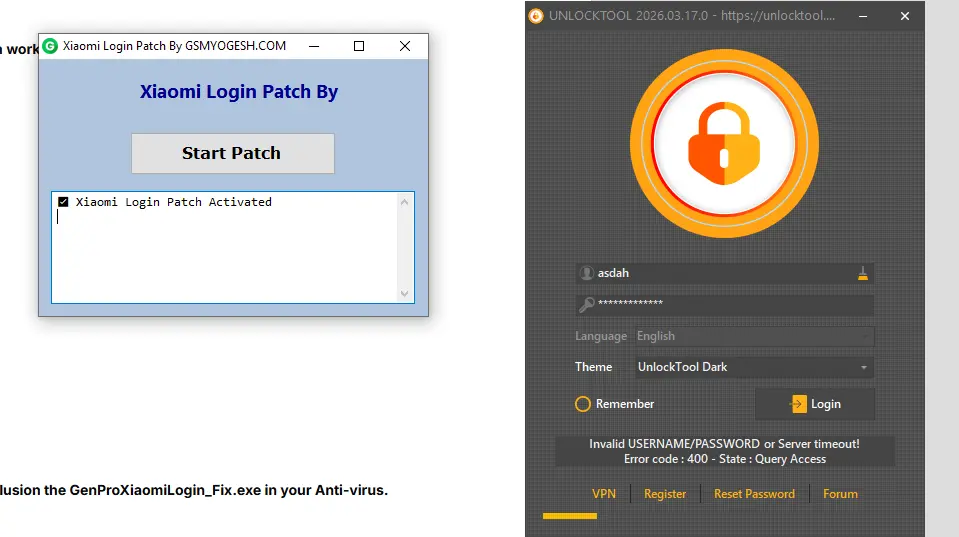Open the Language dropdown showing English
This screenshot has height=537, width=959.
pyautogui.click(x=754, y=336)
